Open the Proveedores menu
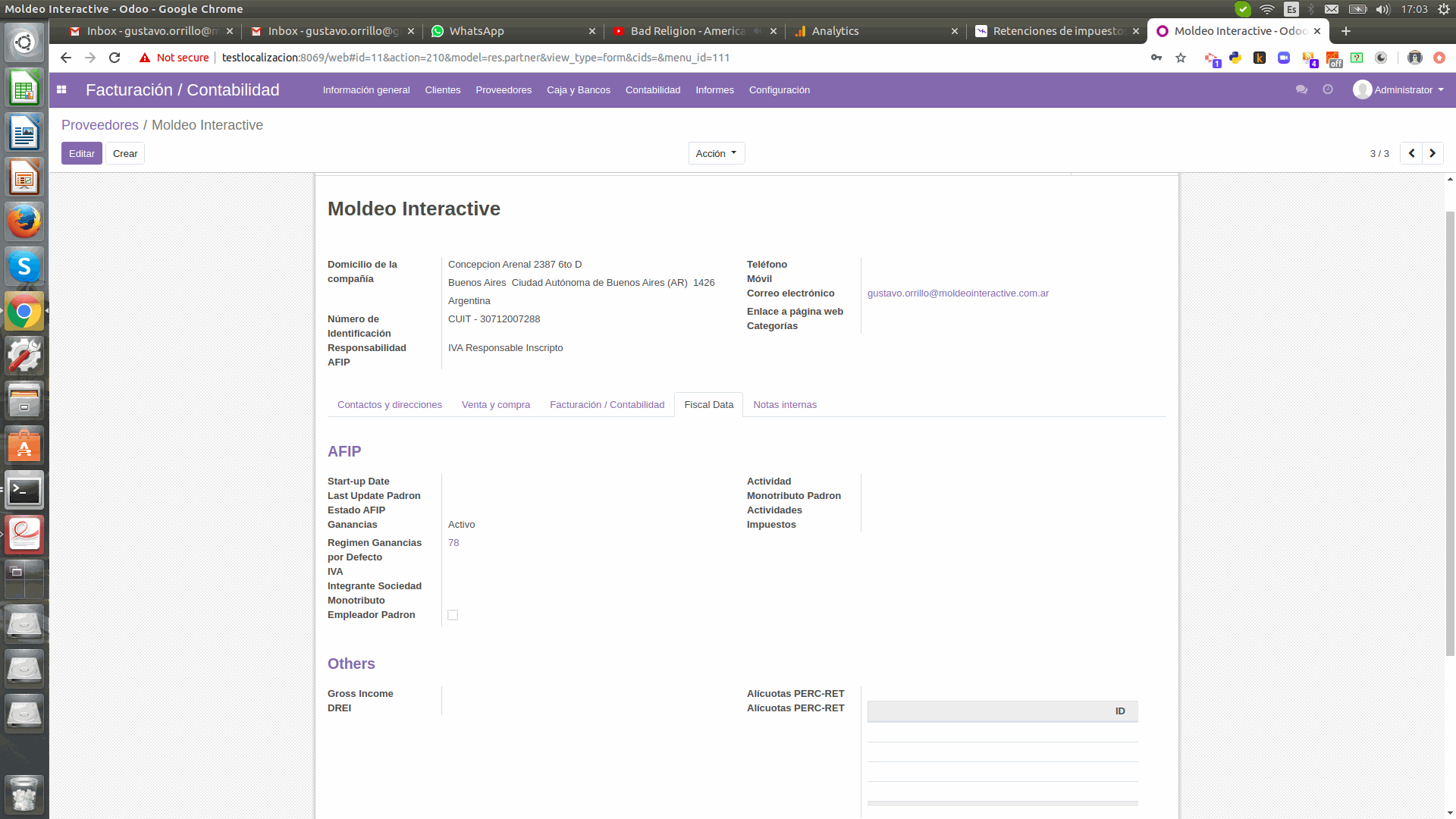This screenshot has height=819, width=1456. coord(504,89)
